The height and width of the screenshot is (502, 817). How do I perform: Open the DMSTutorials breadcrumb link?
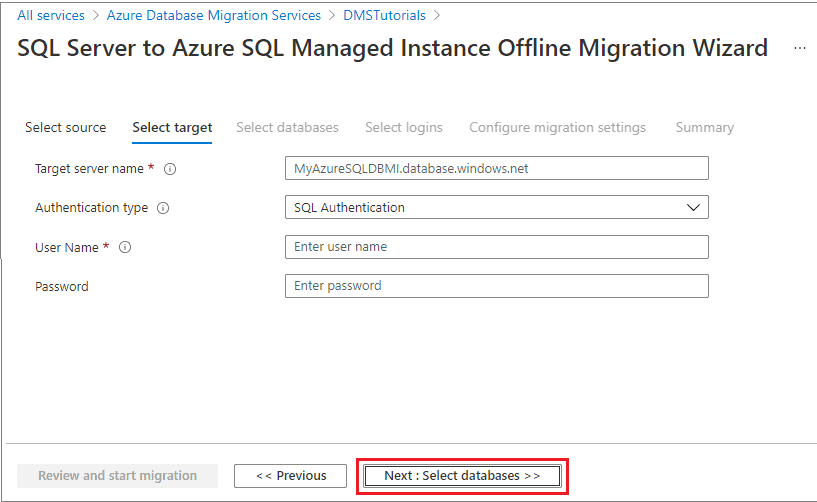coord(384,15)
